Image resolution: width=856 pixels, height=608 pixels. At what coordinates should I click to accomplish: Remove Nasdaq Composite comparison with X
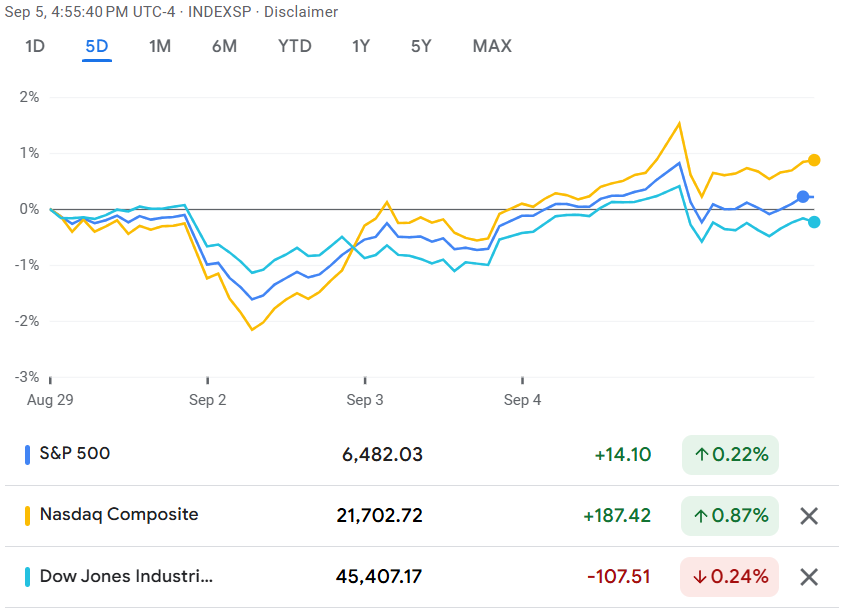(x=809, y=516)
